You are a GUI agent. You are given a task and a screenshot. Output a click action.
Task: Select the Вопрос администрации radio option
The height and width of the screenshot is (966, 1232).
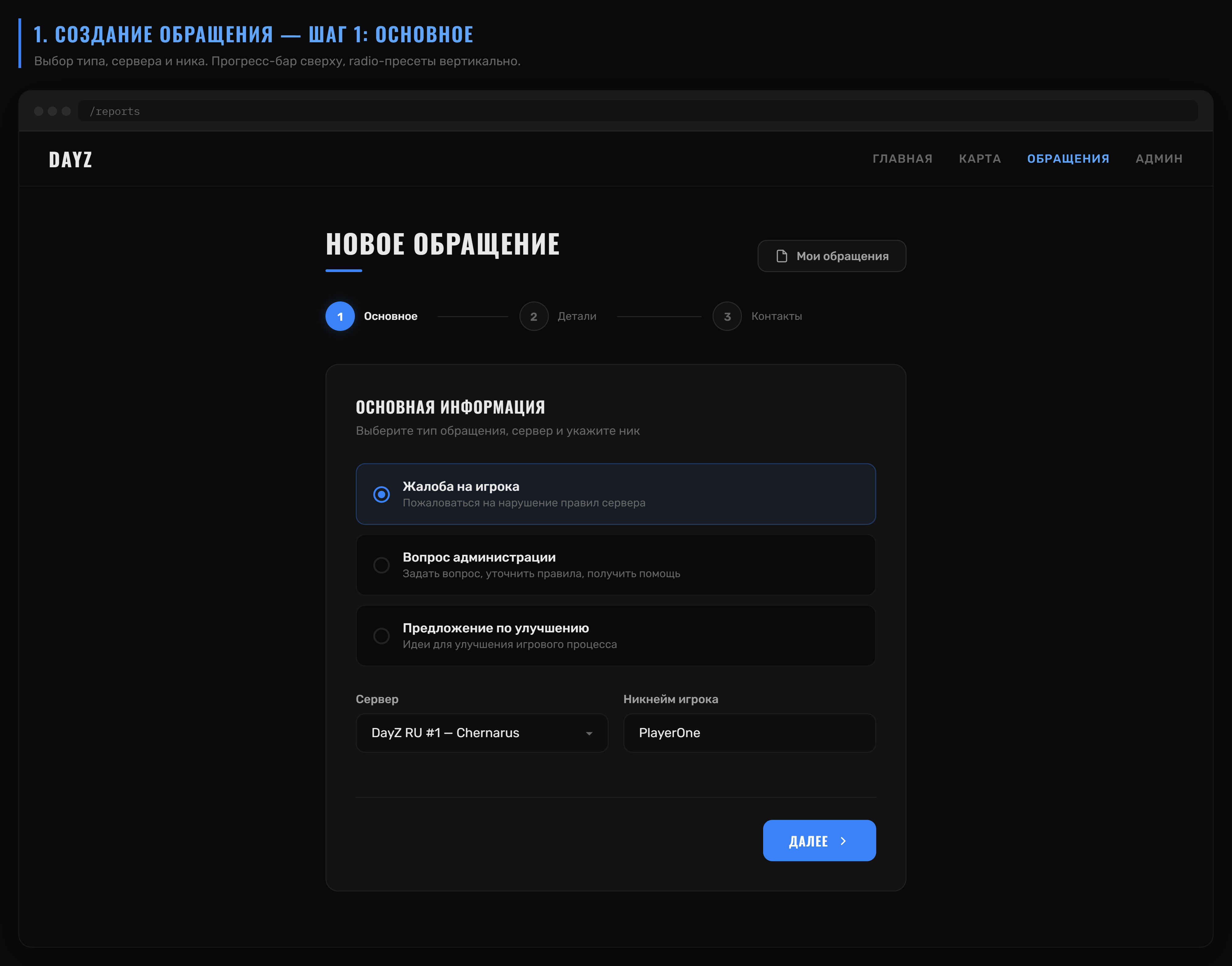615,564
